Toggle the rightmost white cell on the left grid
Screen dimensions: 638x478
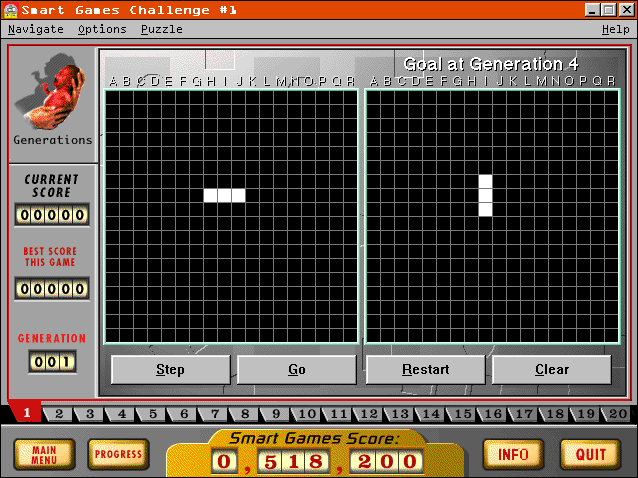pos(238,195)
